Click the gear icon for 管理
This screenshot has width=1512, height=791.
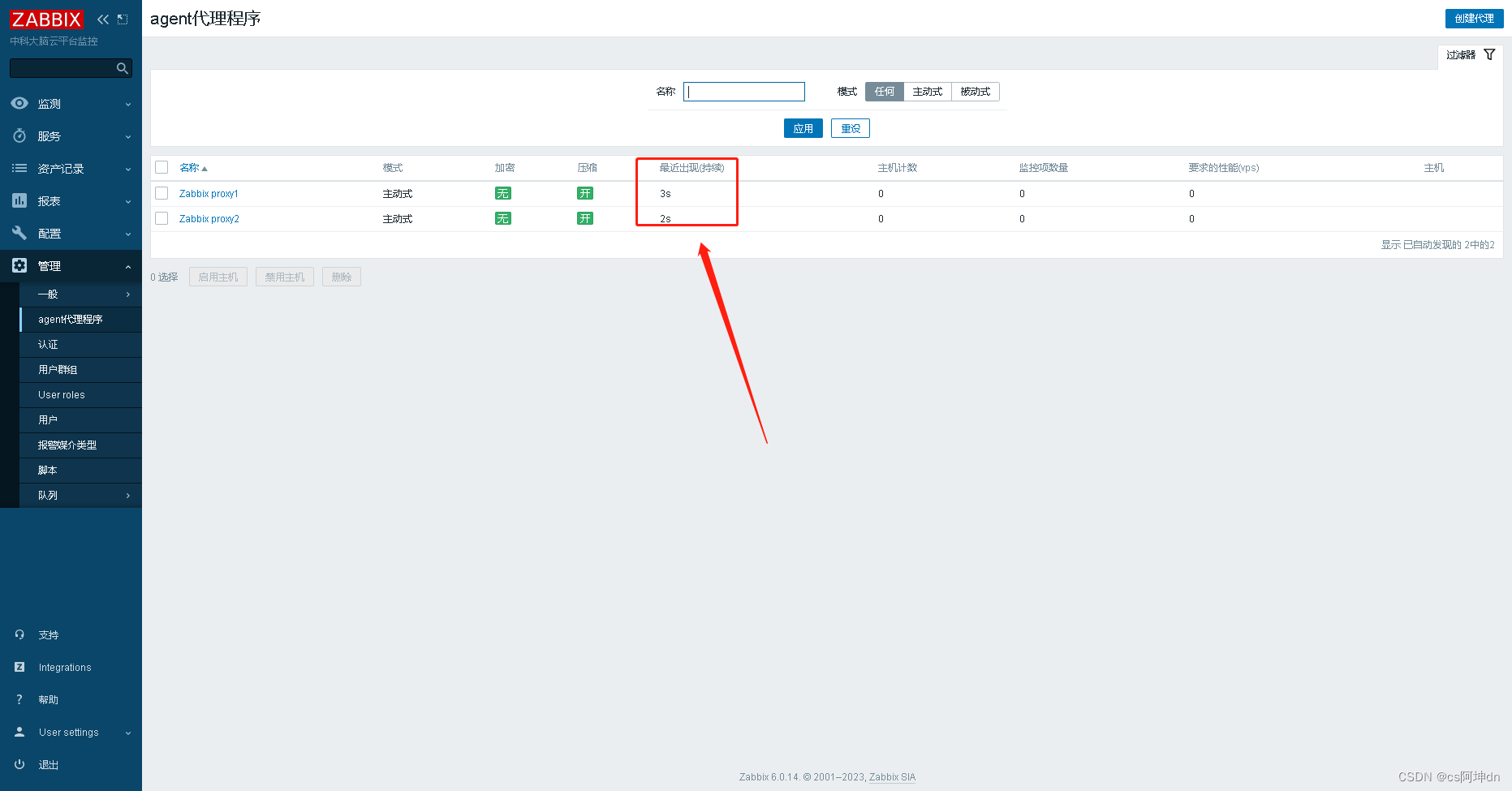(x=19, y=265)
